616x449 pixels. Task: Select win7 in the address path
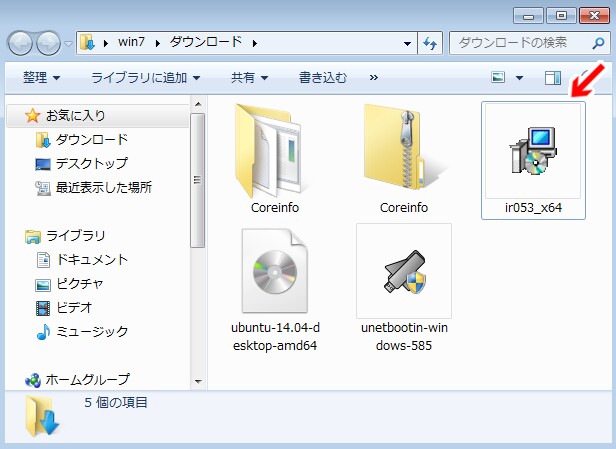click(131, 42)
